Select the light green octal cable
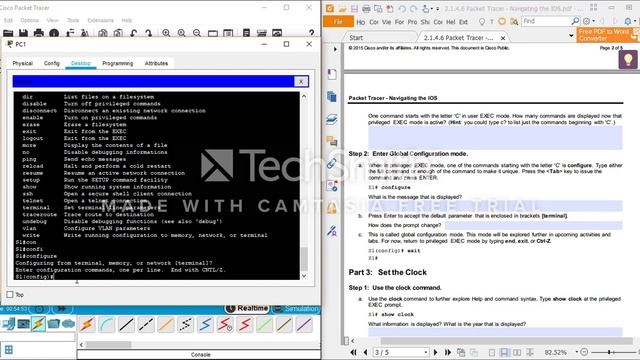The width and height of the screenshot is (640, 360). pyautogui.click(x=264, y=324)
